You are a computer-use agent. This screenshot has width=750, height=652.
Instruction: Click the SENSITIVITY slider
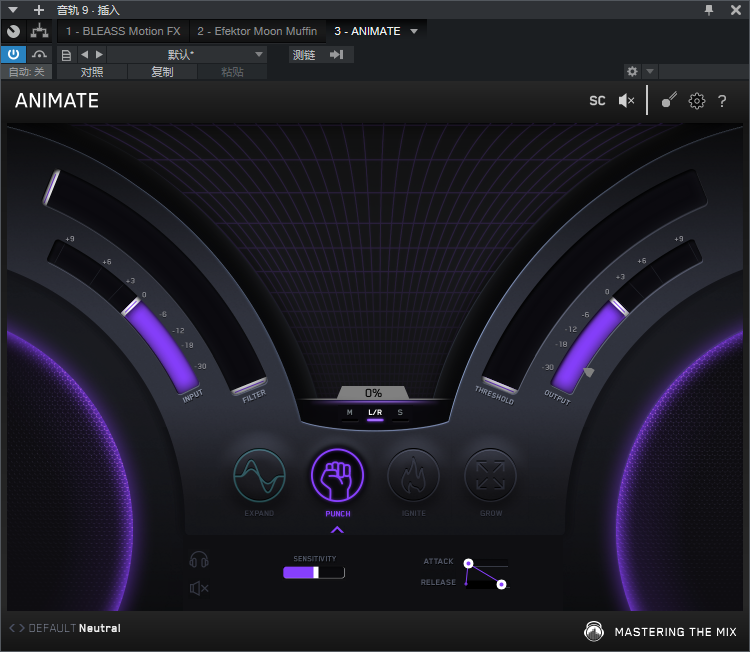tap(314, 573)
